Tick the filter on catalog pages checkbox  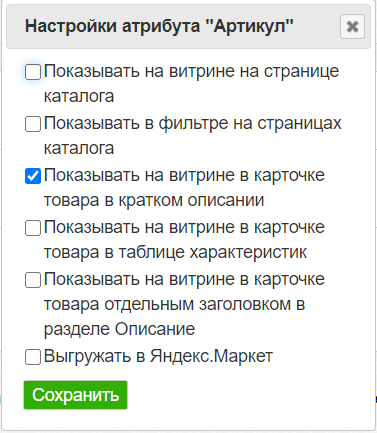point(33,124)
